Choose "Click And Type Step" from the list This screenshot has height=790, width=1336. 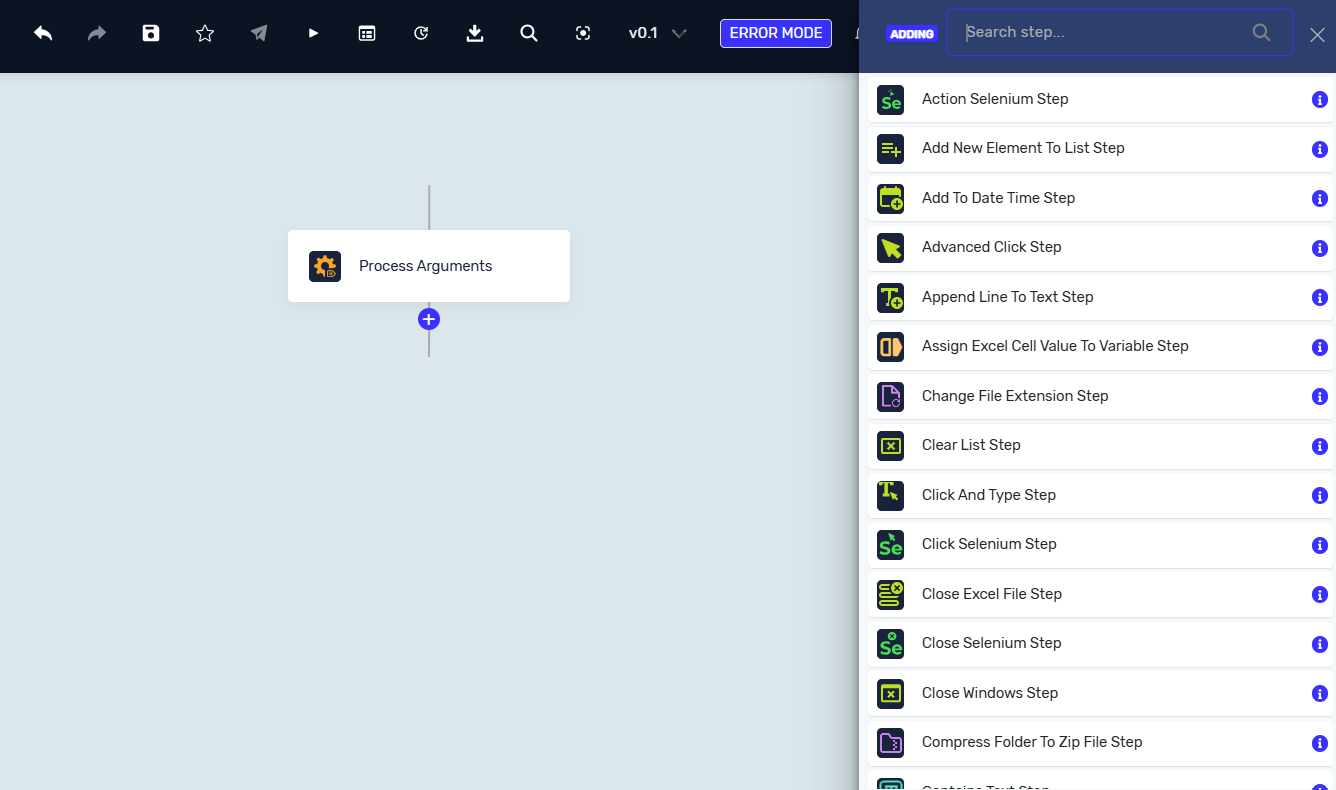pos(1100,495)
